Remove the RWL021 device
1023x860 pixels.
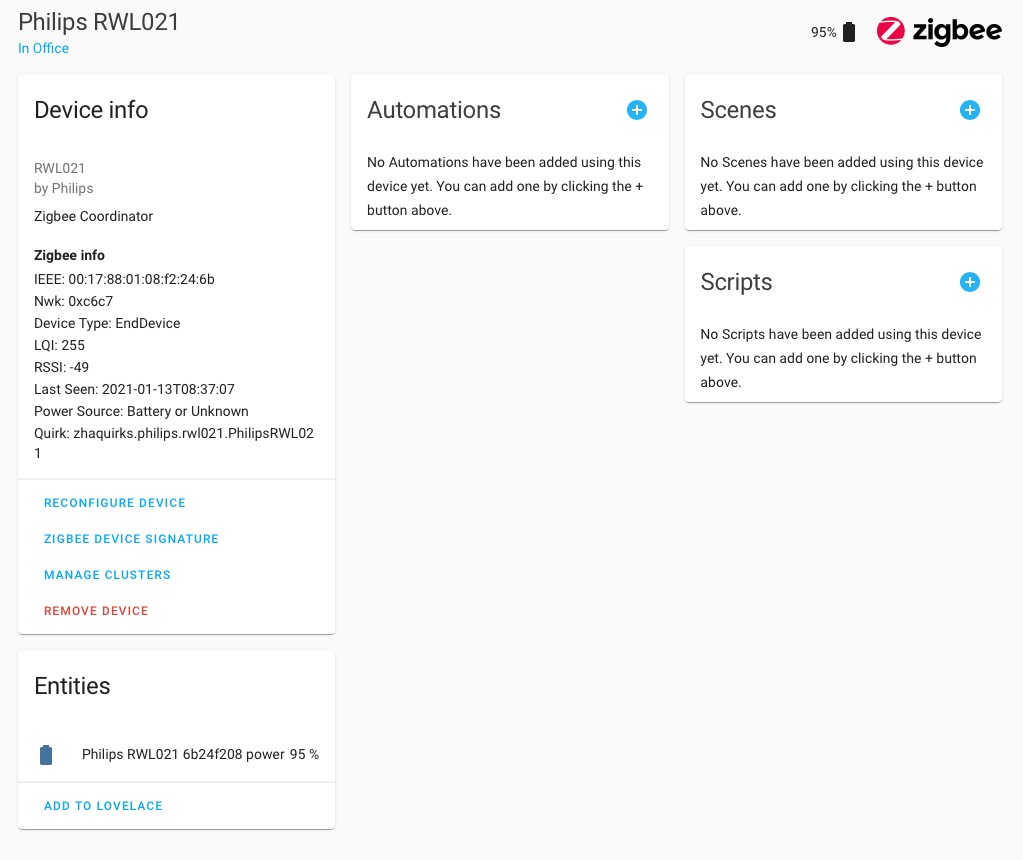point(96,611)
